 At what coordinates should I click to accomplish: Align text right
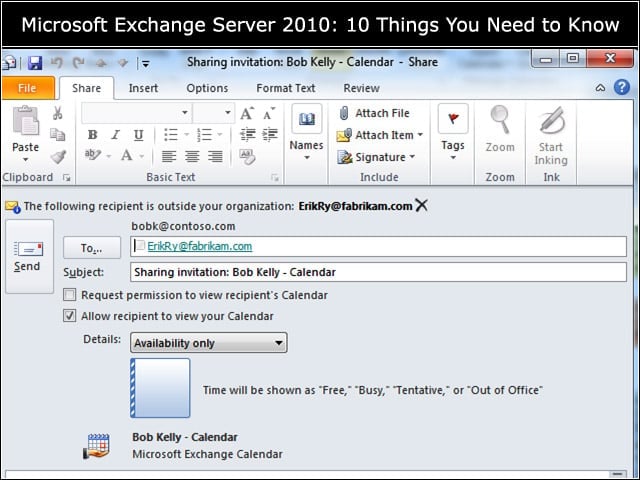click(215, 156)
